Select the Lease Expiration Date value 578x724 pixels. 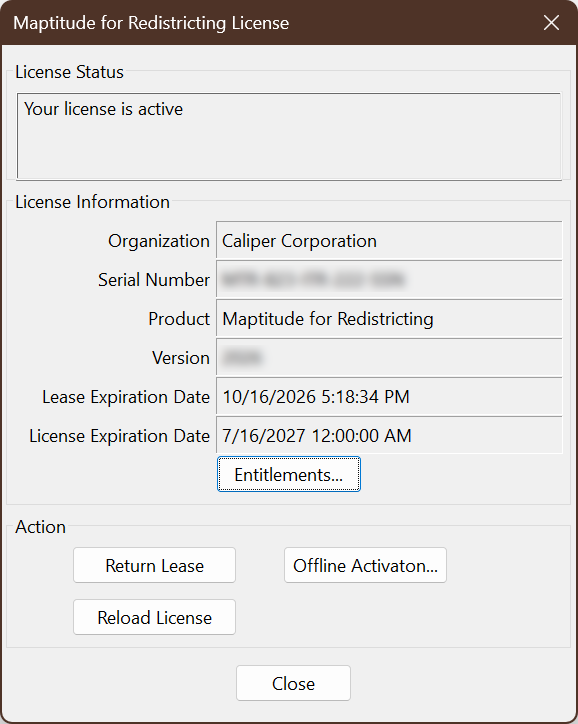tap(389, 397)
